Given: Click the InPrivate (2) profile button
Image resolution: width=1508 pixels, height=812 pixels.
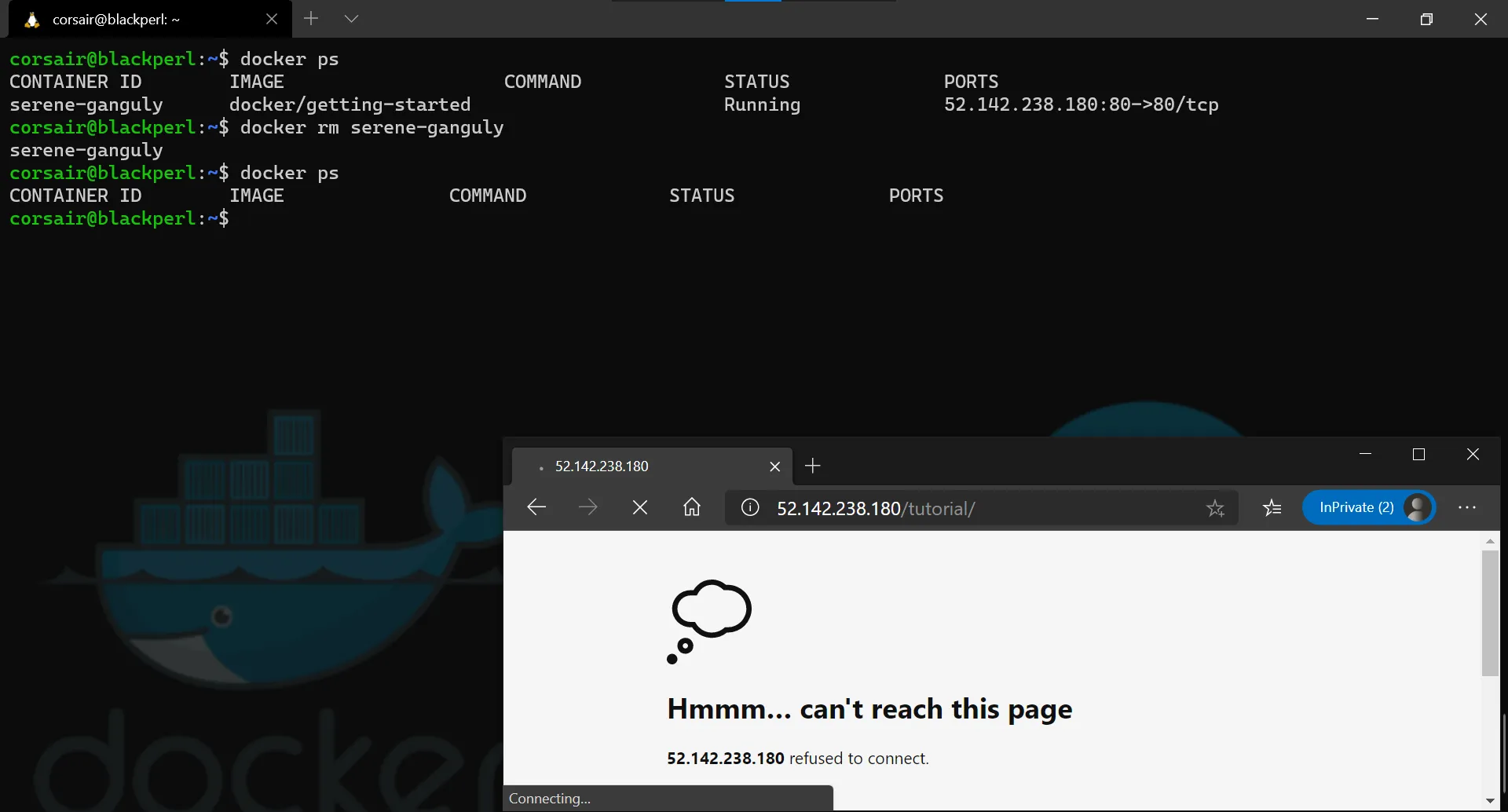Looking at the screenshot, I should [1369, 507].
